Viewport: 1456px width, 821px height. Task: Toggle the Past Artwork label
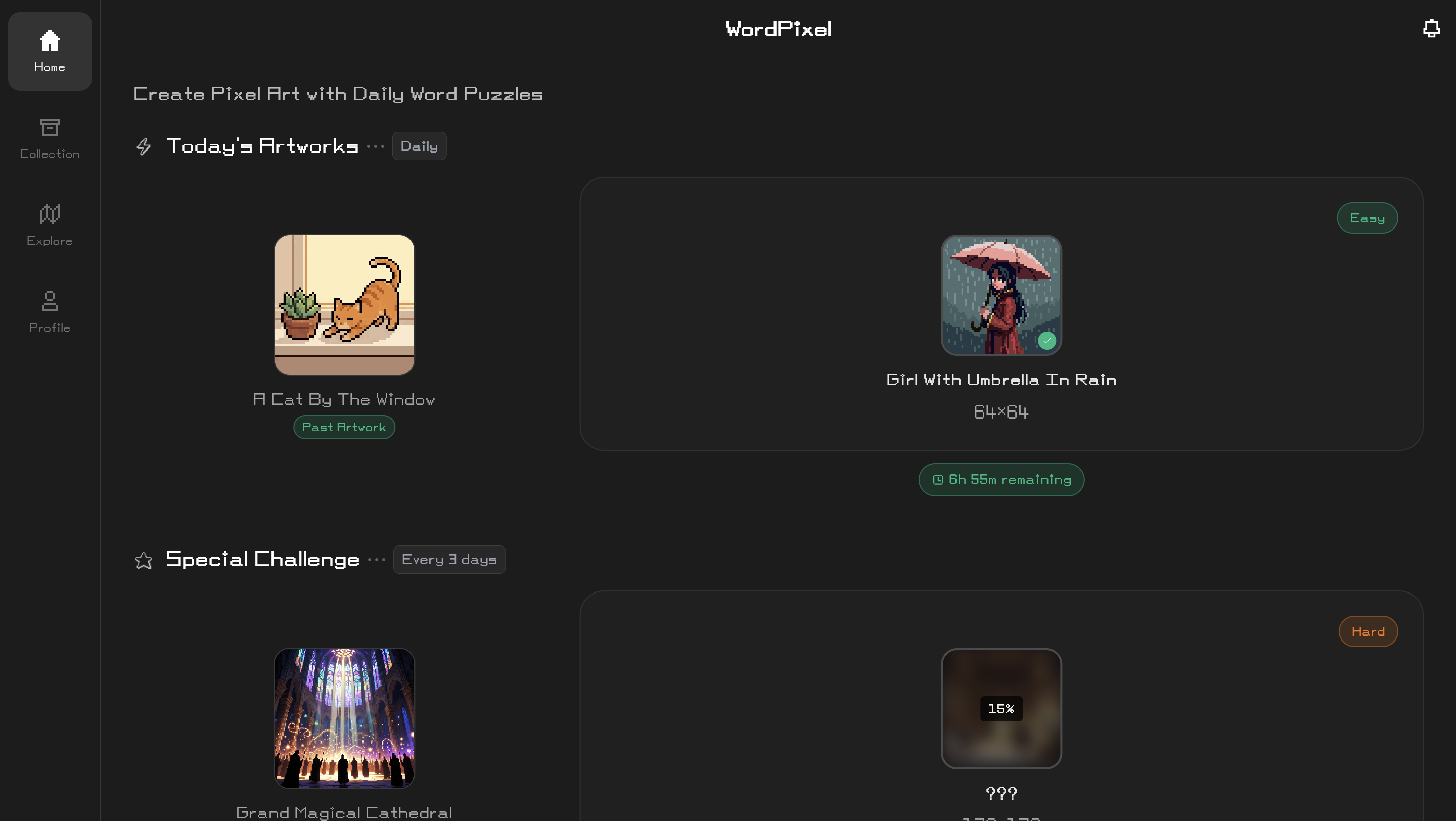click(x=344, y=427)
